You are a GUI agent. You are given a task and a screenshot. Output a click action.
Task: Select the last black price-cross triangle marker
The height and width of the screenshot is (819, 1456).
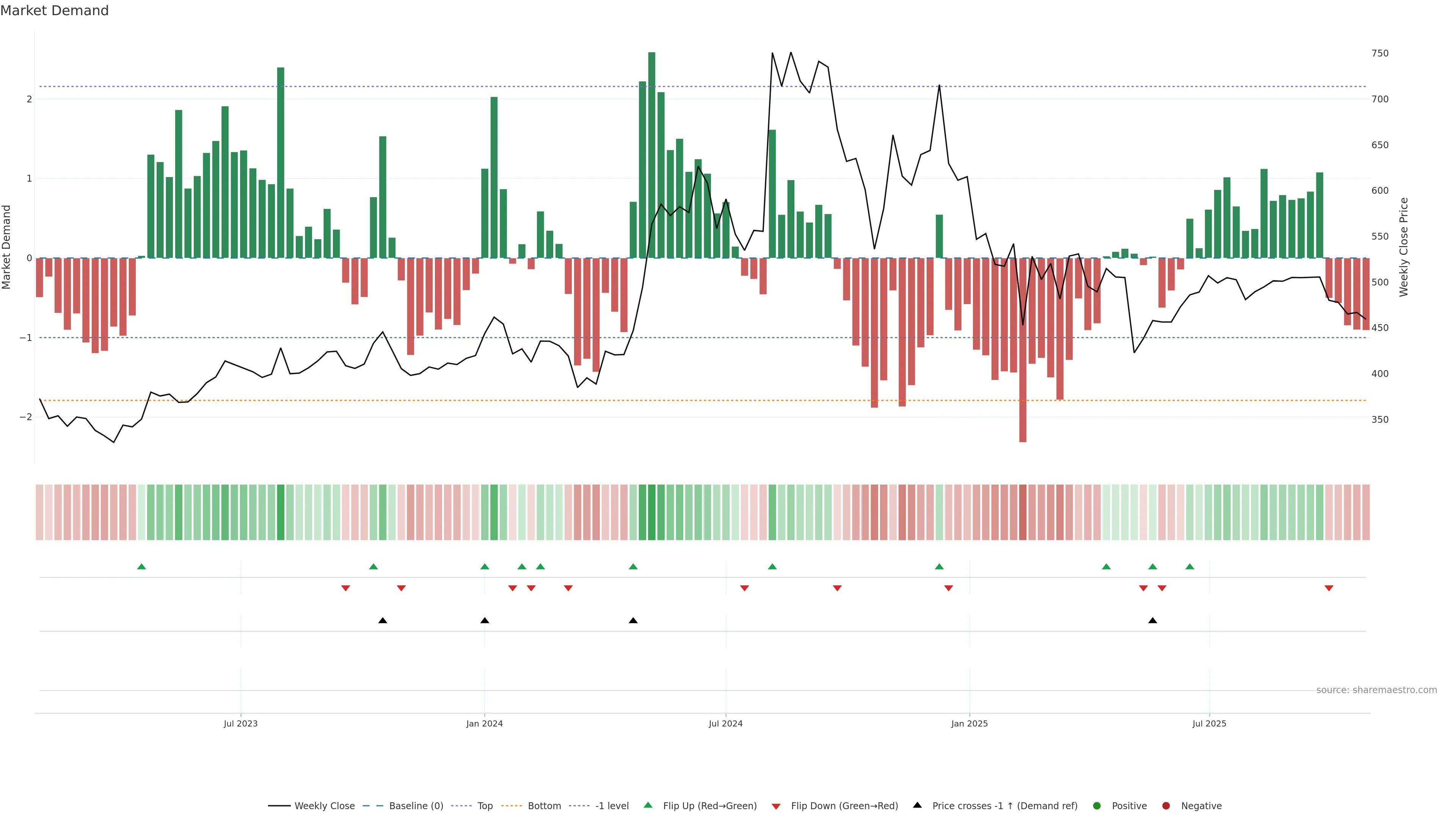coord(1153,621)
